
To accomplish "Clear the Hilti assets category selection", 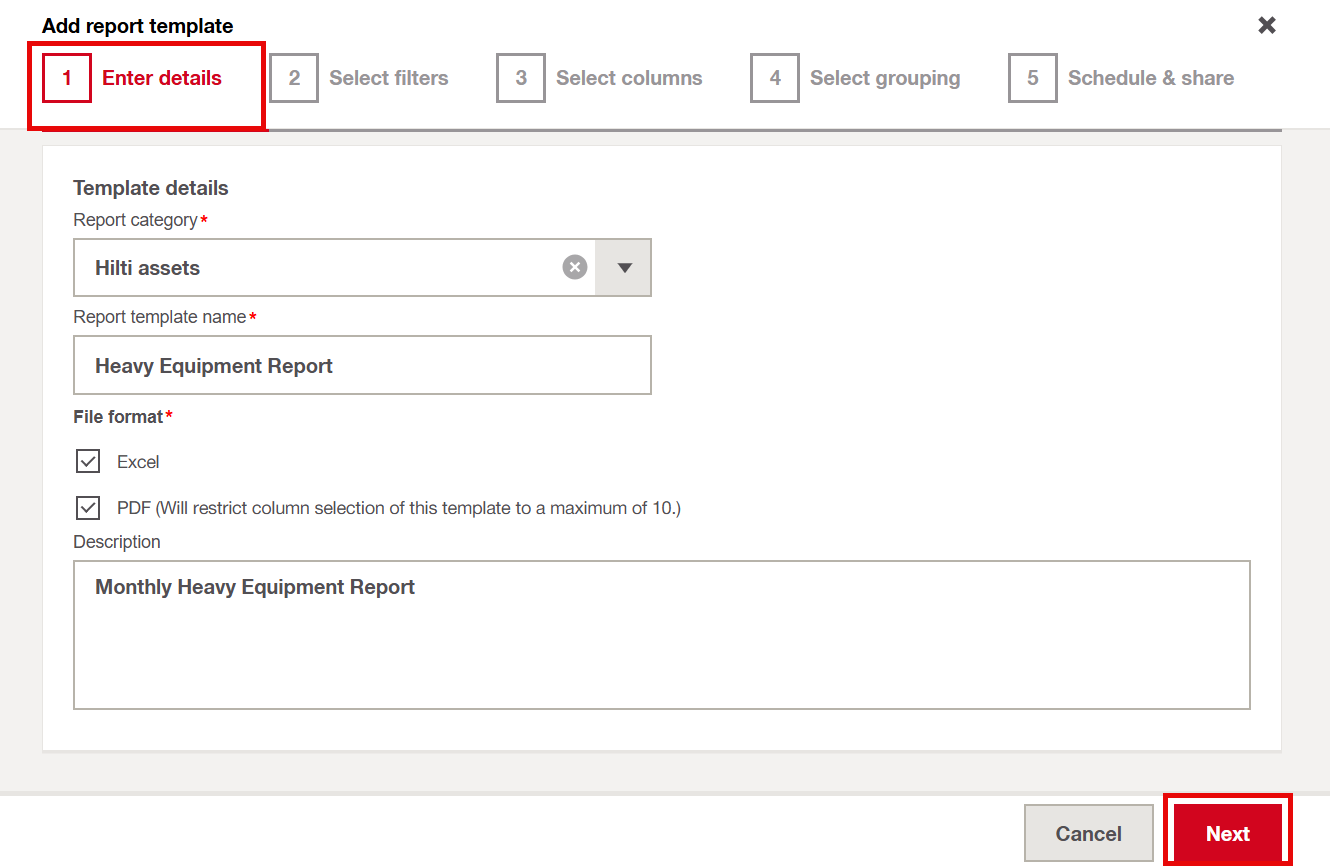I will 574,266.
